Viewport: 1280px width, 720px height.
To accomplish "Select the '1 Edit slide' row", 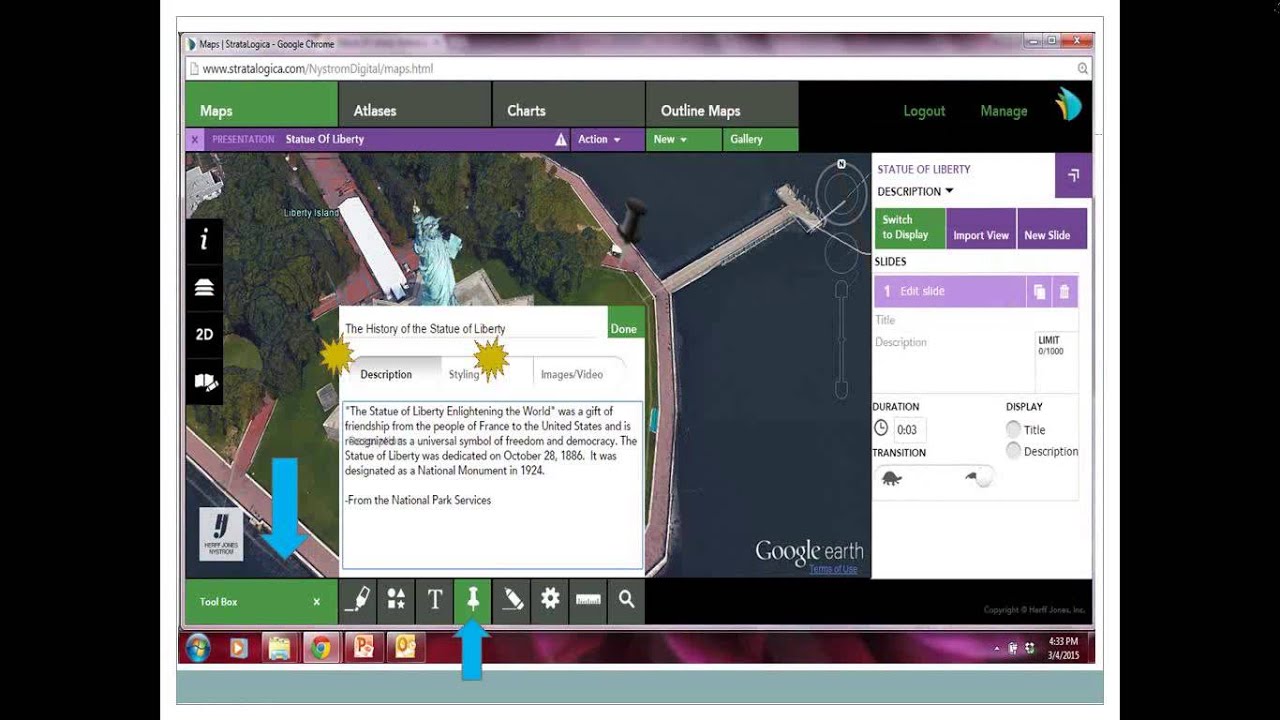I will (951, 291).
